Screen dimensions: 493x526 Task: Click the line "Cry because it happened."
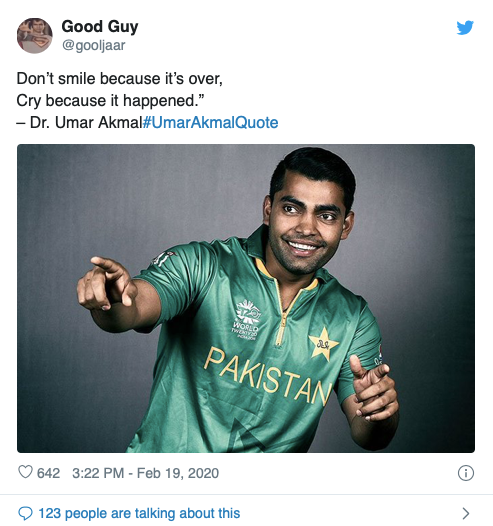pyautogui.click(x=111, y=101)
